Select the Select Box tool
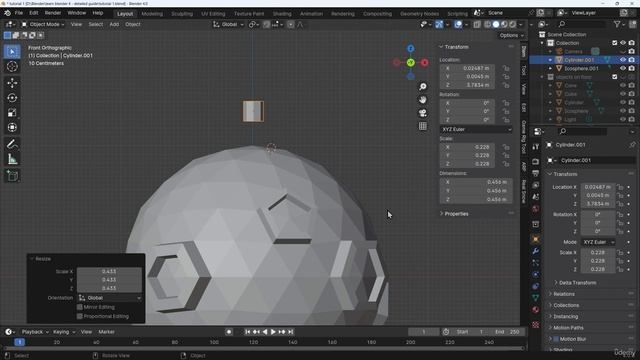 pos(12,52)
